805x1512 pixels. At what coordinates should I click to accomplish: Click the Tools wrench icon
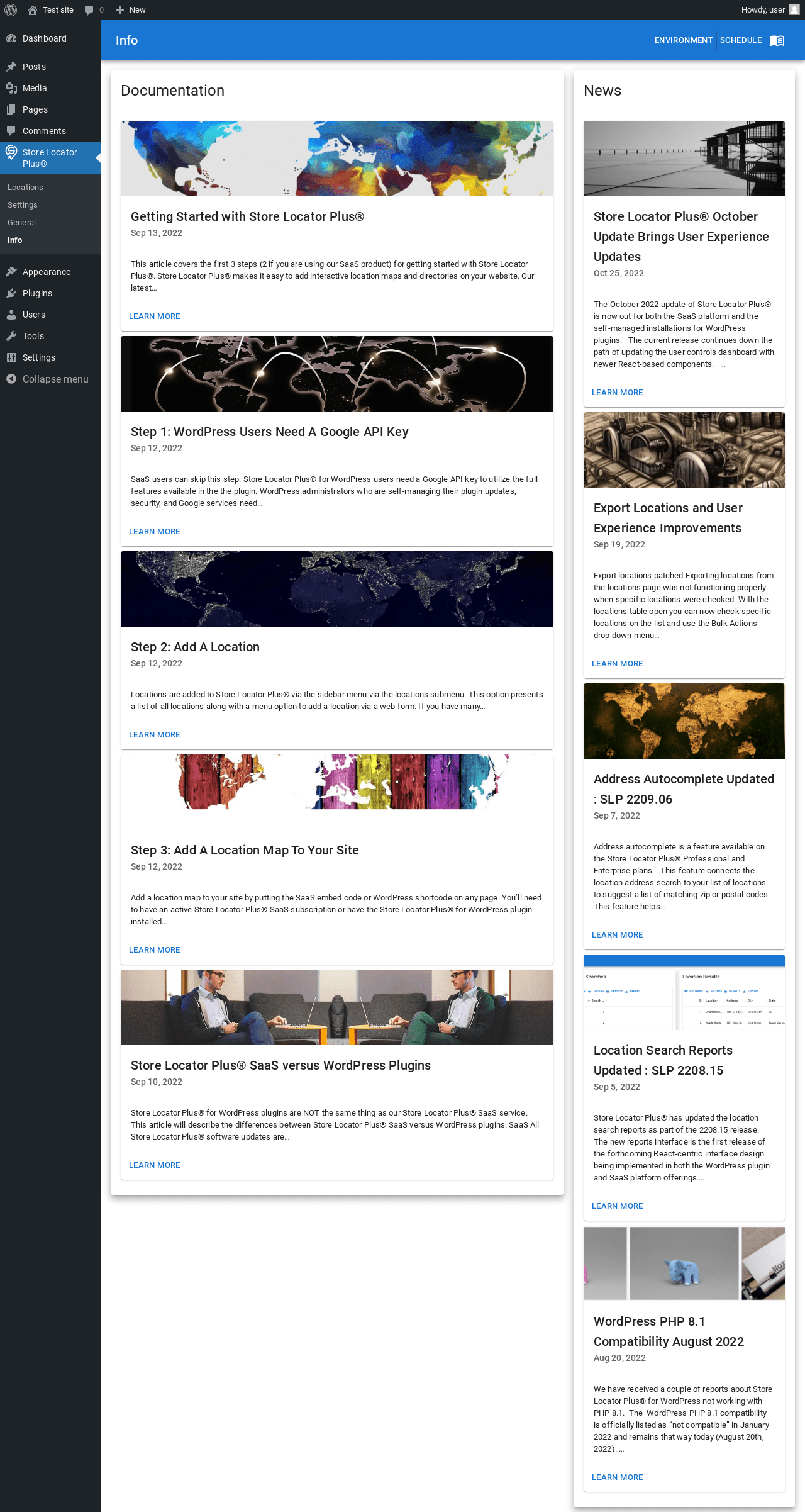coord(11,336)
